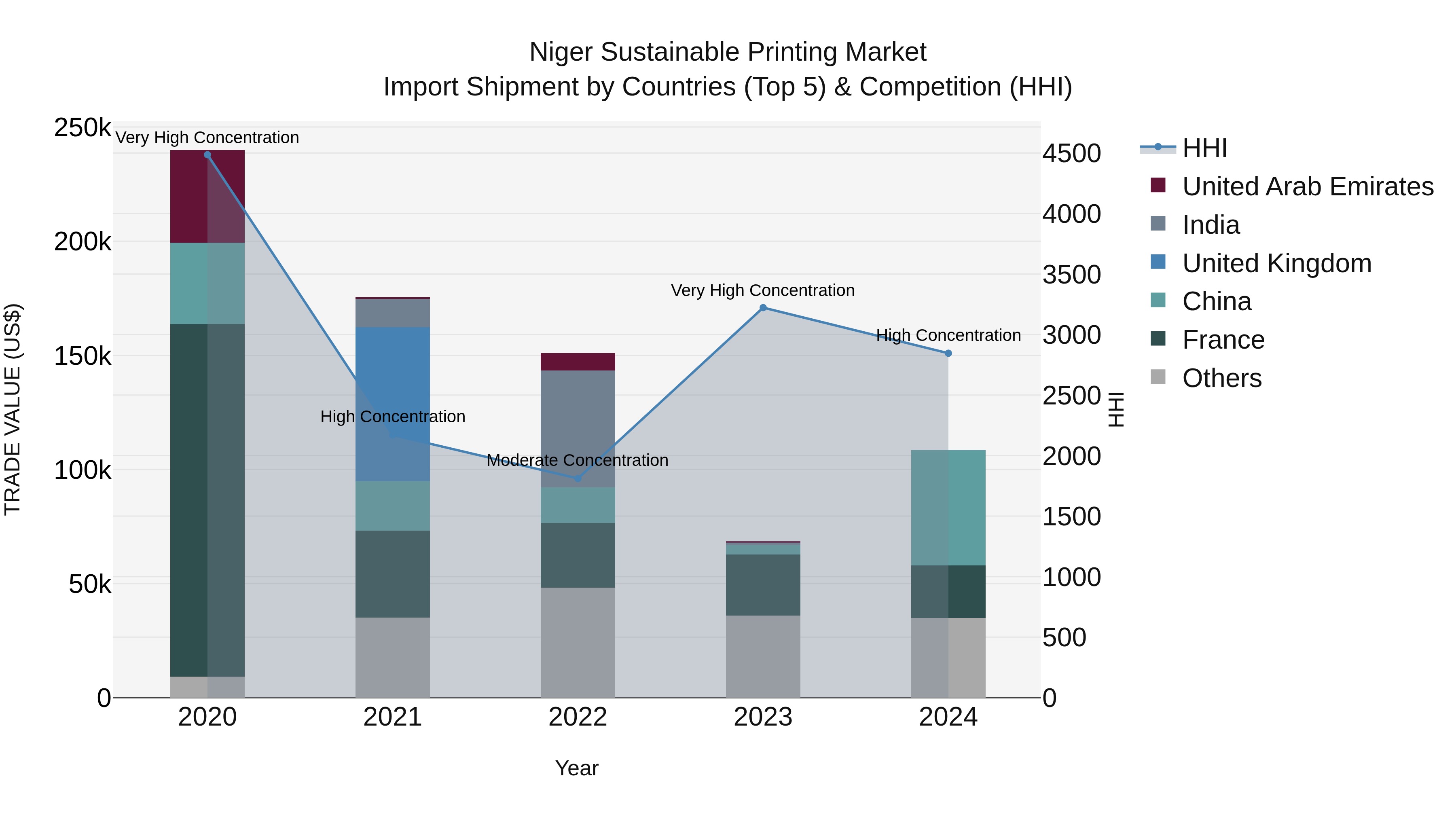The width and height of the screenshot is (1456, 819).
Task: Select the 2024 HHI data point
Action: click(948, 353)
